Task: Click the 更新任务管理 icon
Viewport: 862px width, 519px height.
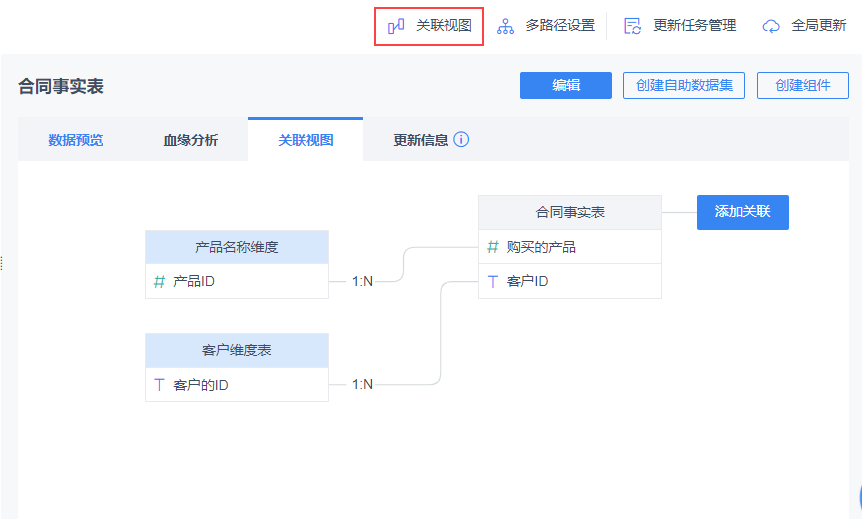Action: click(633, 26)
